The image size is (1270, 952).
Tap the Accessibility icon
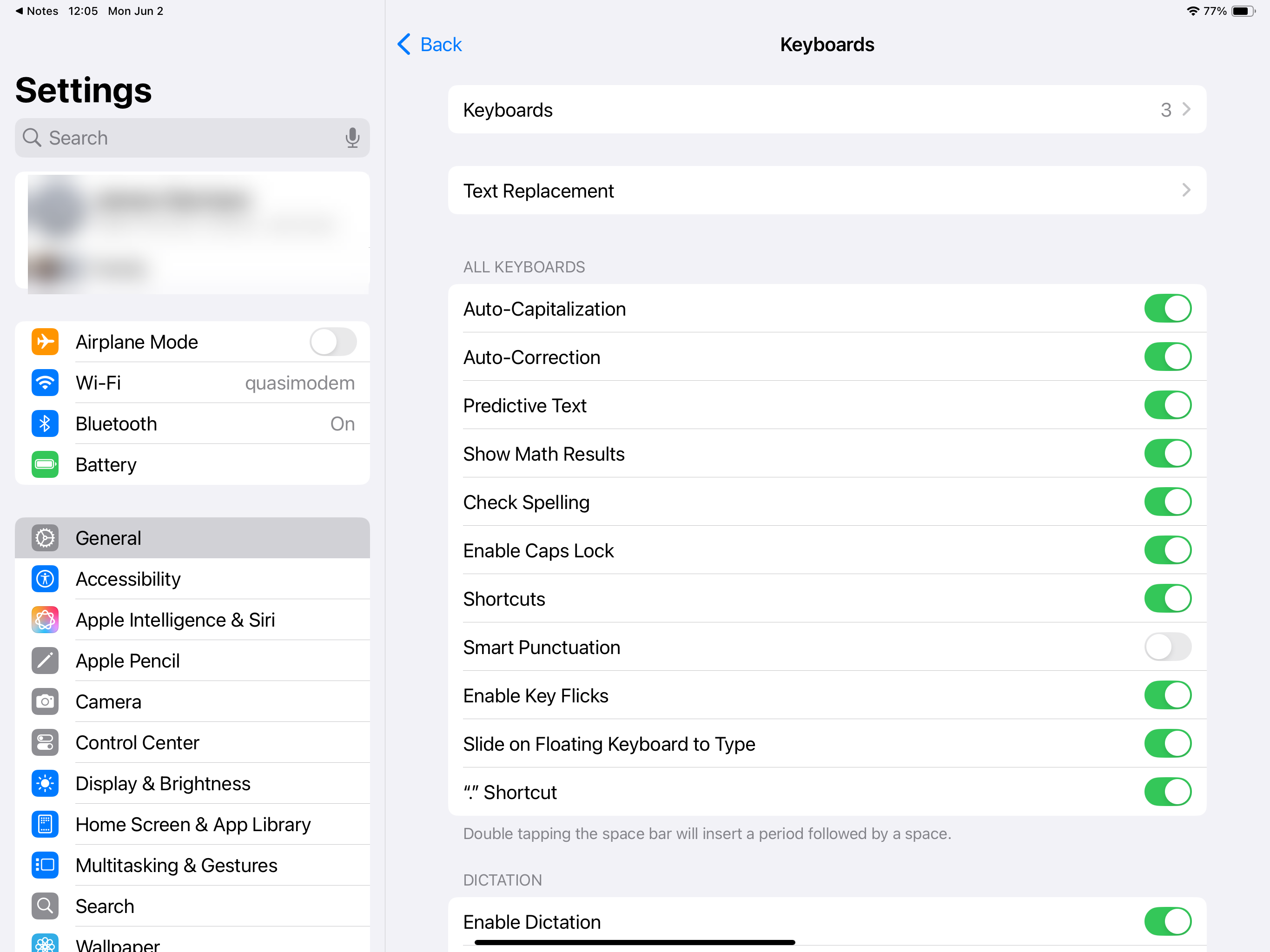pyautogui.click(x=45, y=579)
